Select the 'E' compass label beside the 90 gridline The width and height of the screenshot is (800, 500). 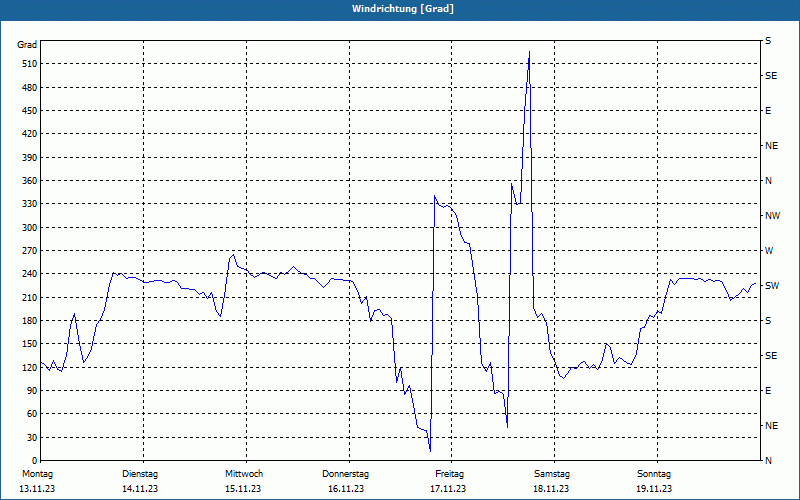pyautogui.click(x=768, y=390)
